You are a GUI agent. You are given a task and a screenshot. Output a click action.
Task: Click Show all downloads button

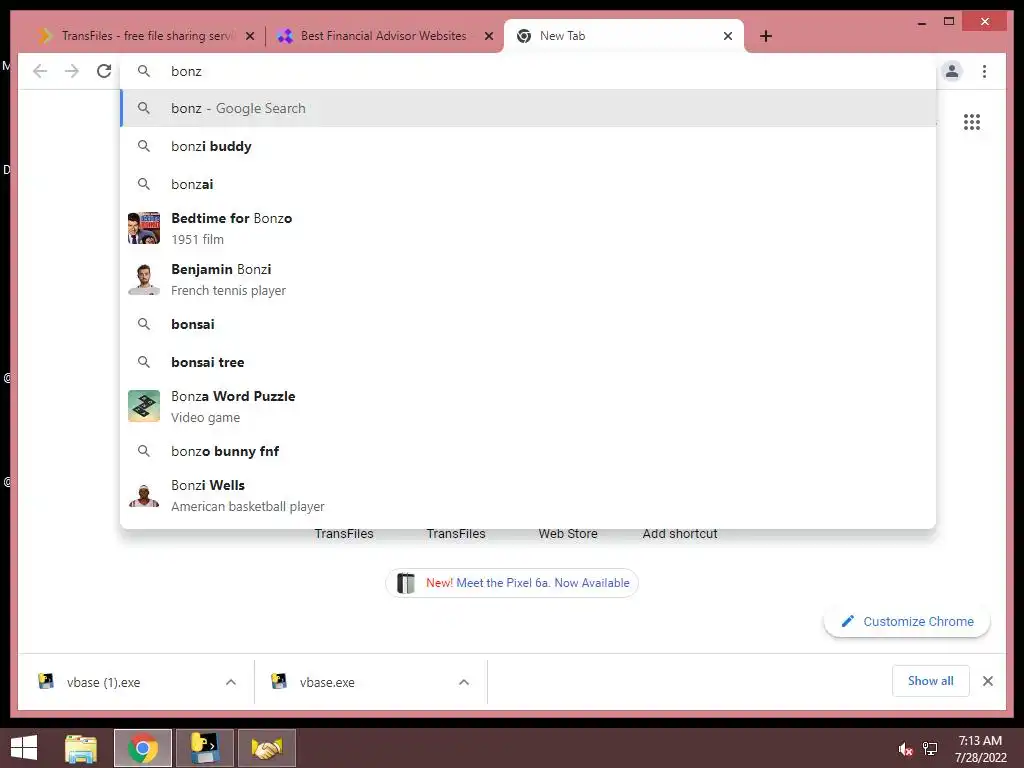[x=931, y=681]
